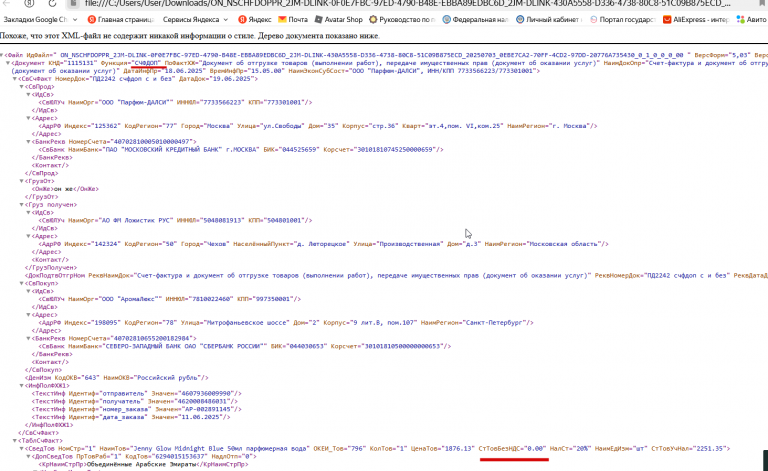Click the ОнЖе 'он же' line

pos(65,189)
